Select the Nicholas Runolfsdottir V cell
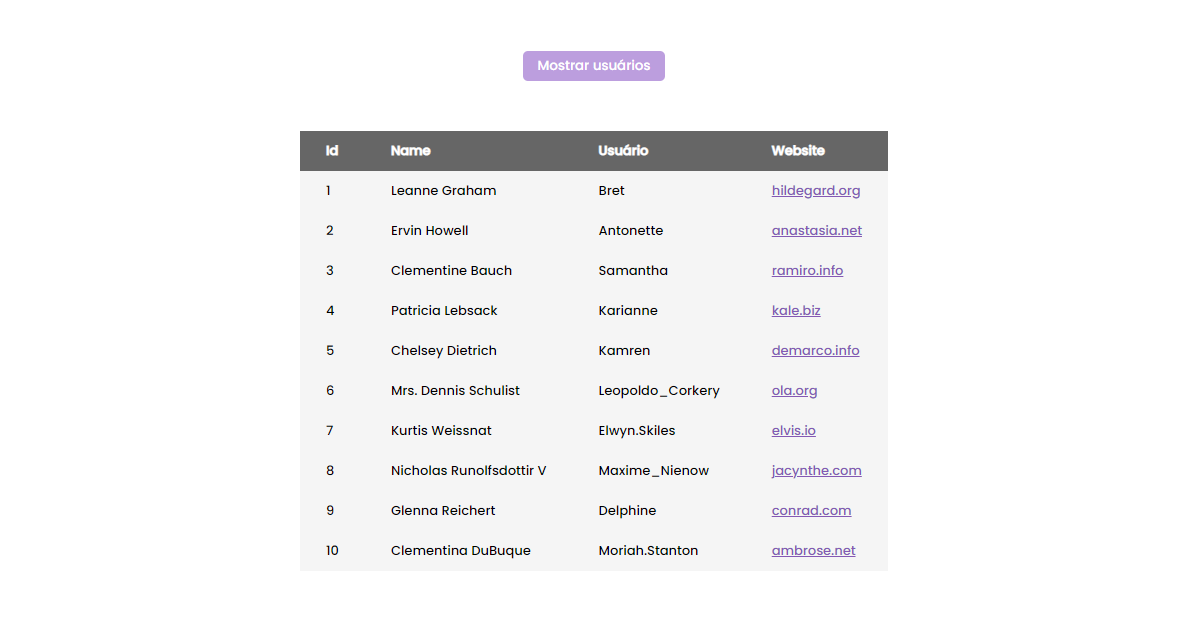The height and width of the screenshot is (619, 1186). tap(468, 471)
